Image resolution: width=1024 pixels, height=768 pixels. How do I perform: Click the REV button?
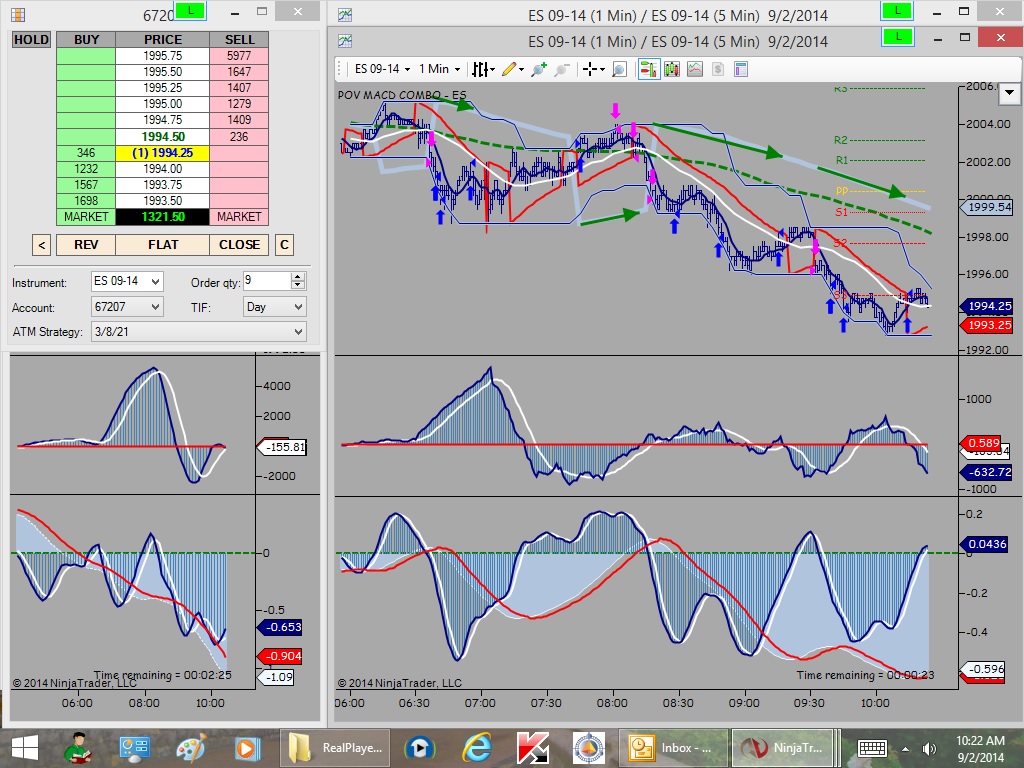(x=86, y=245)
